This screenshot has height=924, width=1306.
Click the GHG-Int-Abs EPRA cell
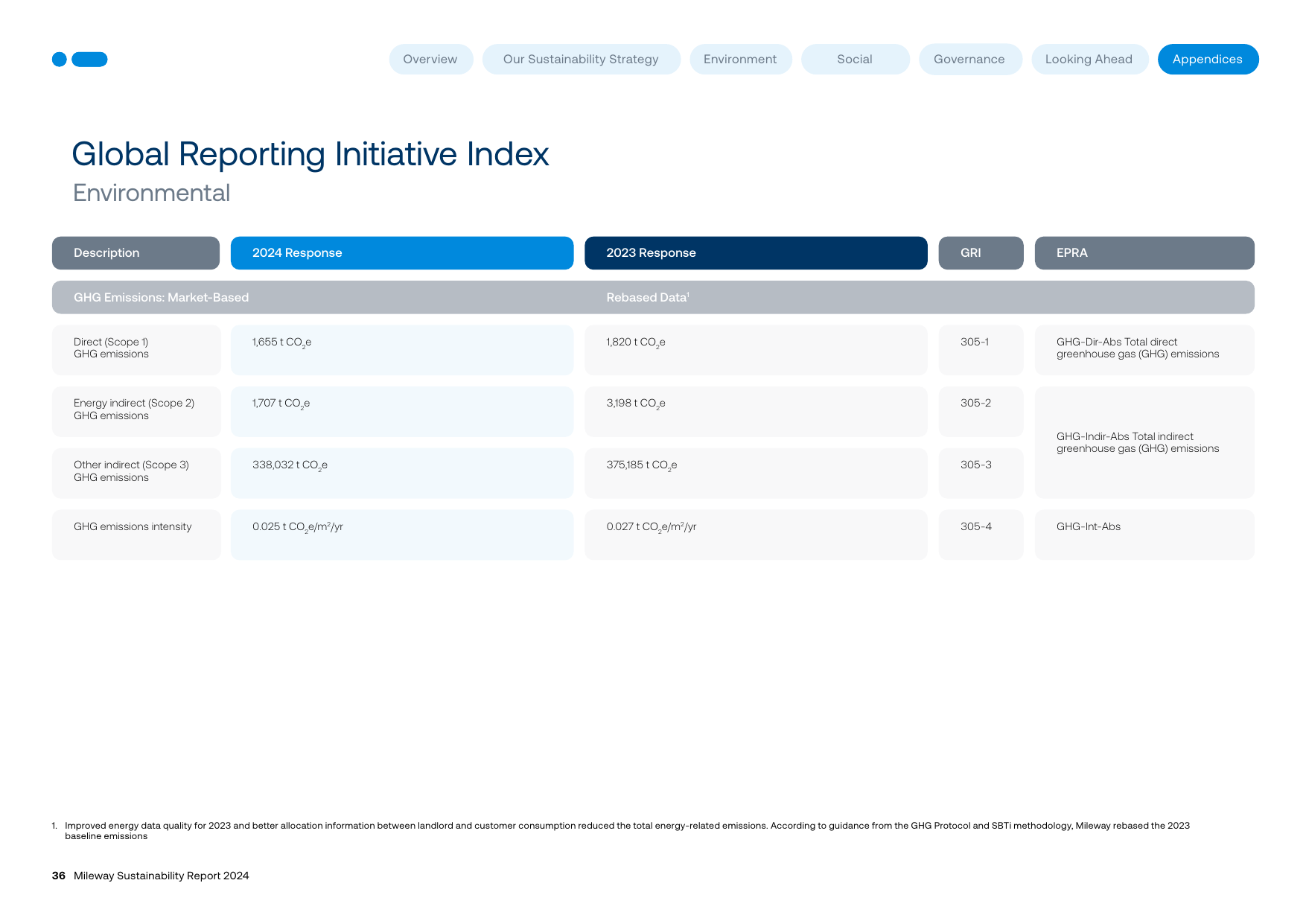point(1144,535)
